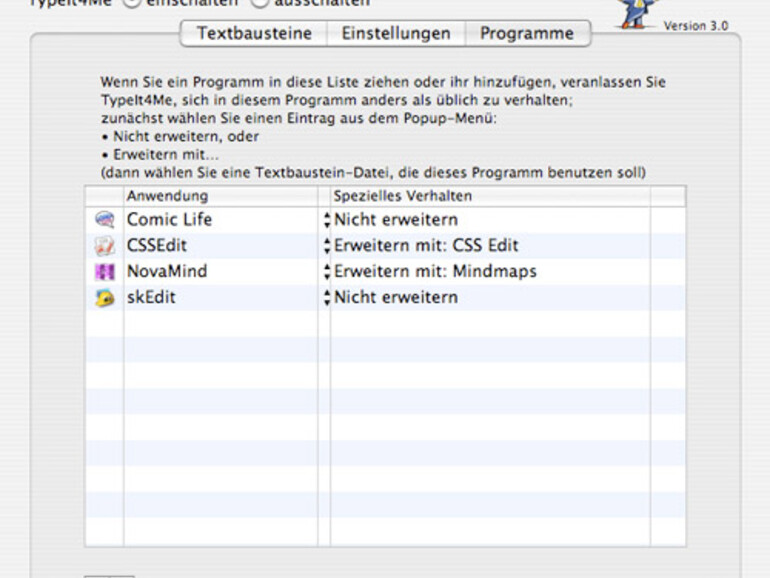Click the Version 3.0 label

[696, 26]
